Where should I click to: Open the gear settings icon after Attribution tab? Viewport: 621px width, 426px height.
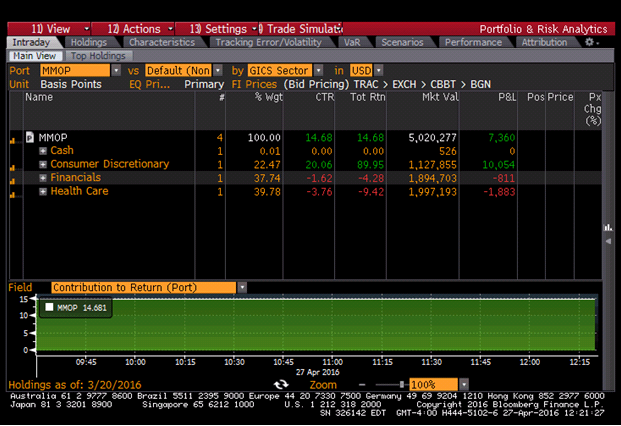click(x=590, y=43)
